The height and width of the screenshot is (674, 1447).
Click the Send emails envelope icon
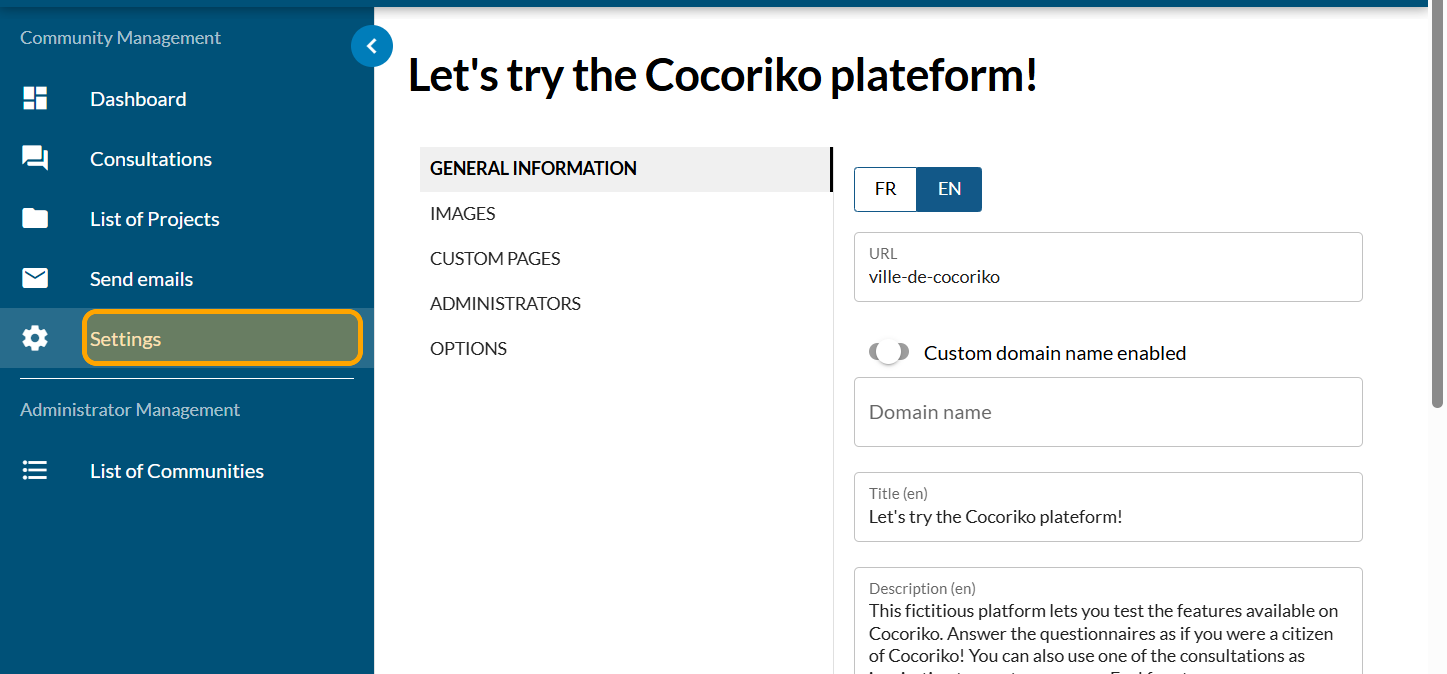click(35, 278)
